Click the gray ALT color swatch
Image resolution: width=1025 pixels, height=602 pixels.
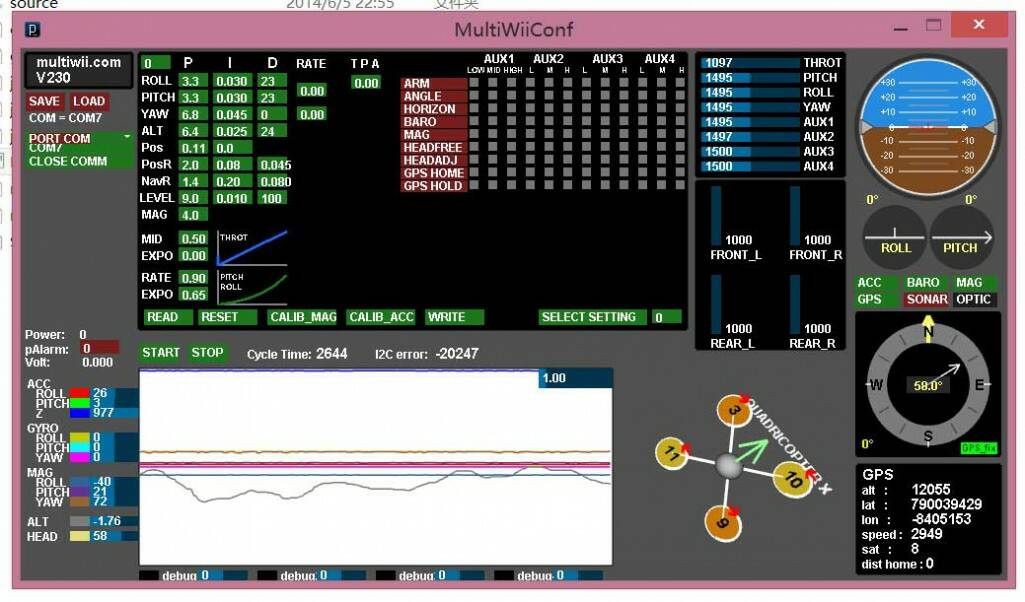click(x=79, y=522)
